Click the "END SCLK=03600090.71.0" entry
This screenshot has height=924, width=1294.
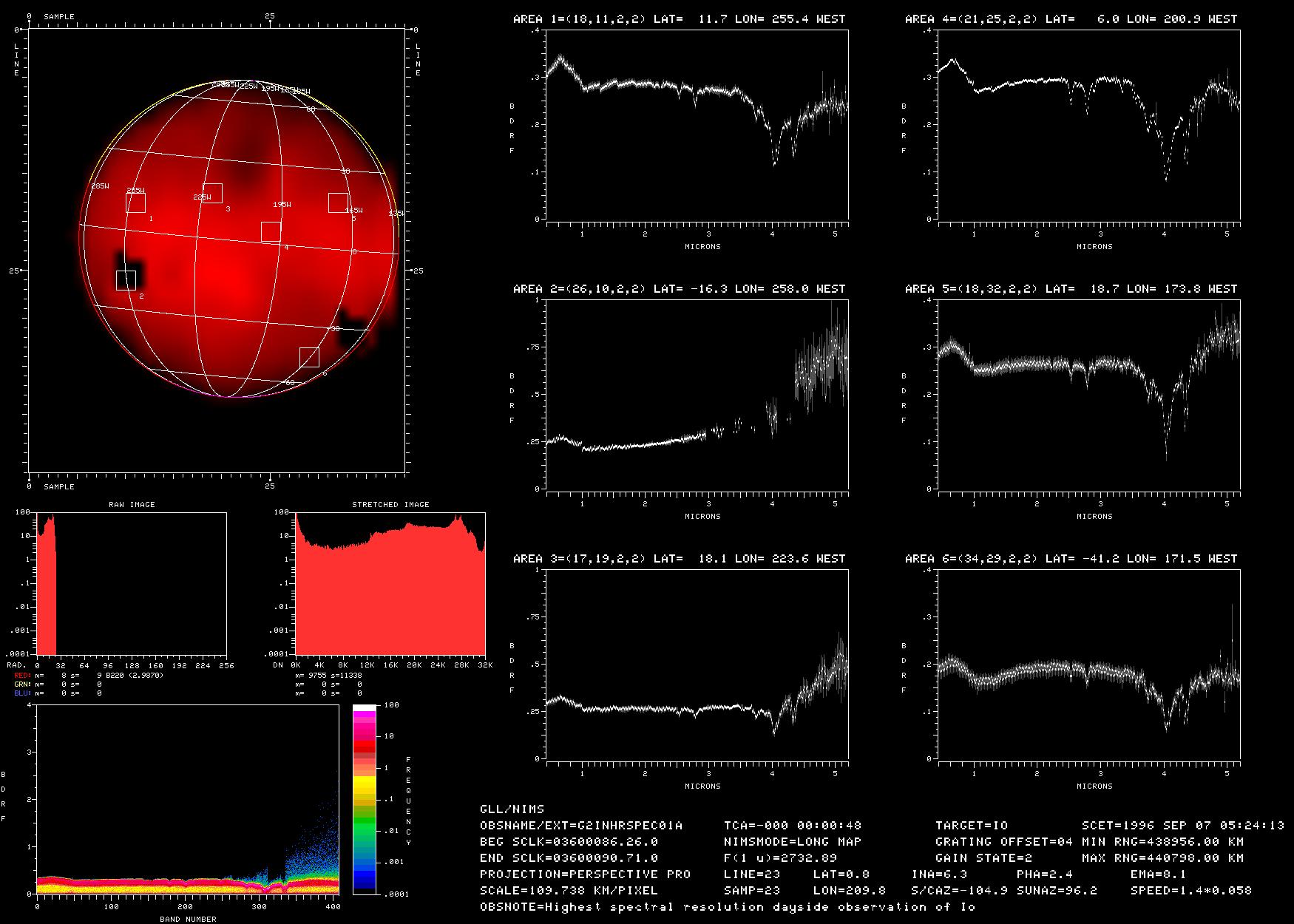[569, 857]
